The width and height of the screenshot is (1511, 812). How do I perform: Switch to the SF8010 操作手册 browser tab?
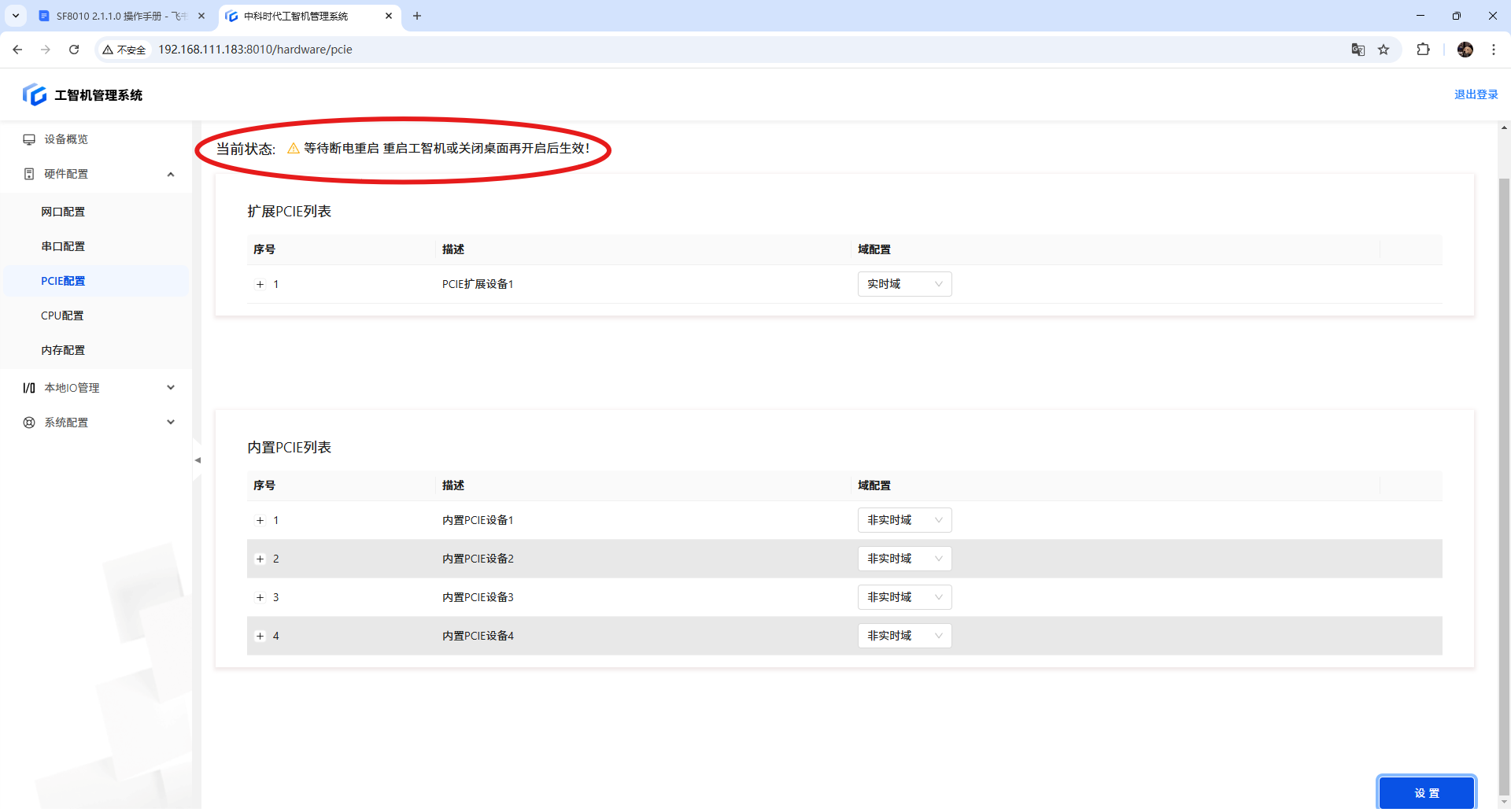click(118, 16)
